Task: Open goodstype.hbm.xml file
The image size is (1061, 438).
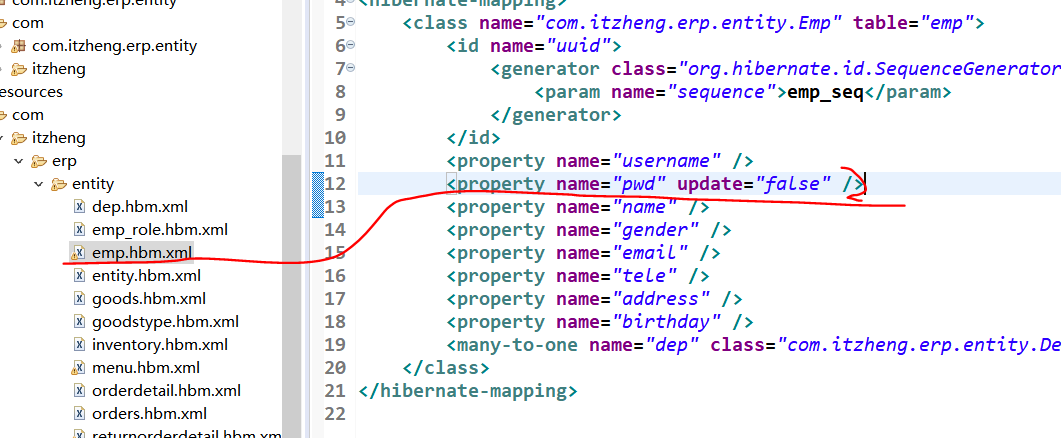Action: (x=165, y=322)
